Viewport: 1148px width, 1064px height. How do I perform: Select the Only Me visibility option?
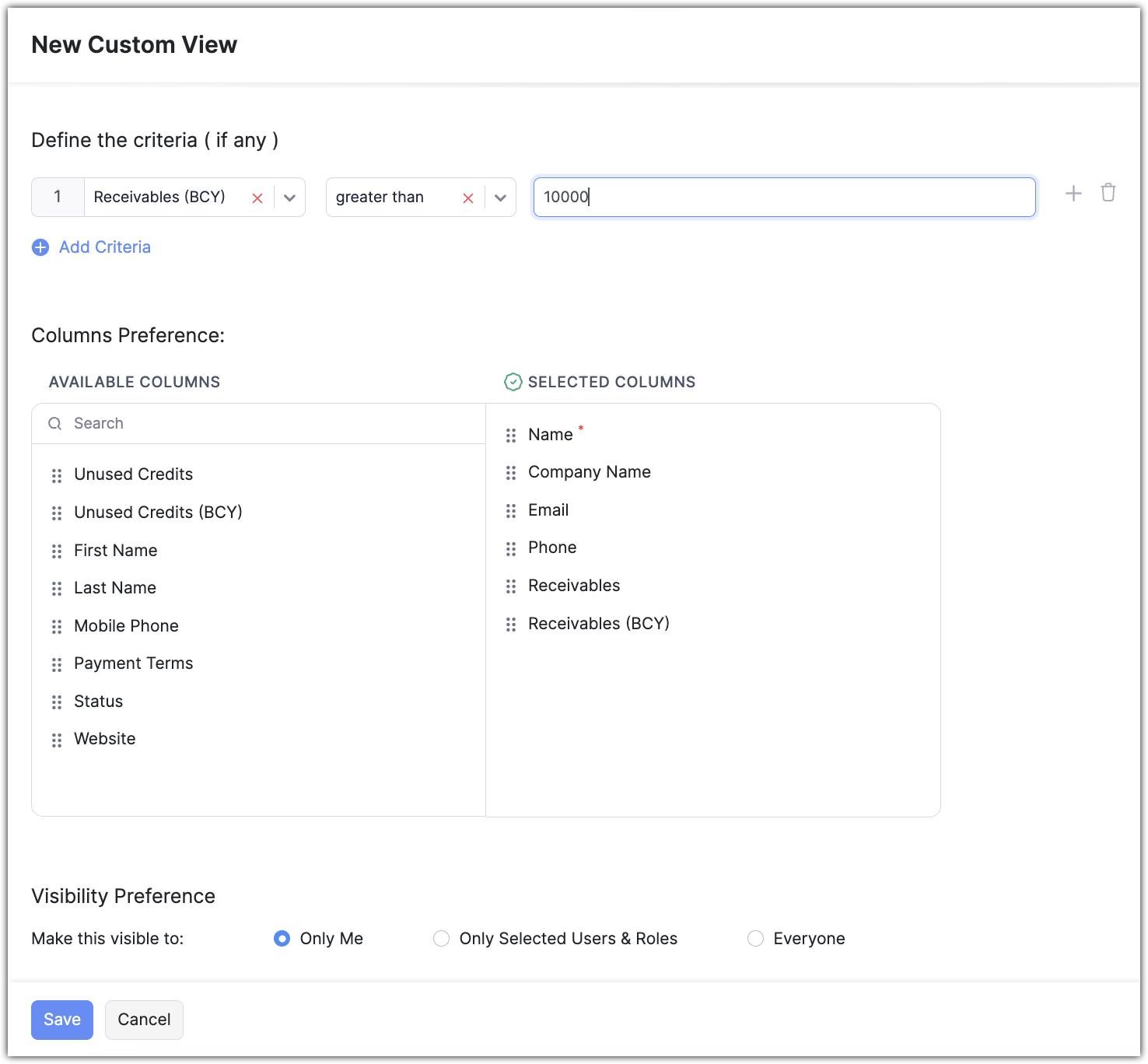pyautogui.click(x=282, y=939)
